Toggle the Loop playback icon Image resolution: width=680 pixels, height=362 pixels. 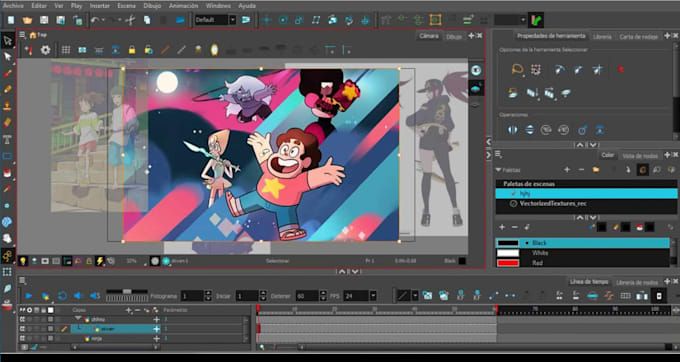click(x=62, y=296)
